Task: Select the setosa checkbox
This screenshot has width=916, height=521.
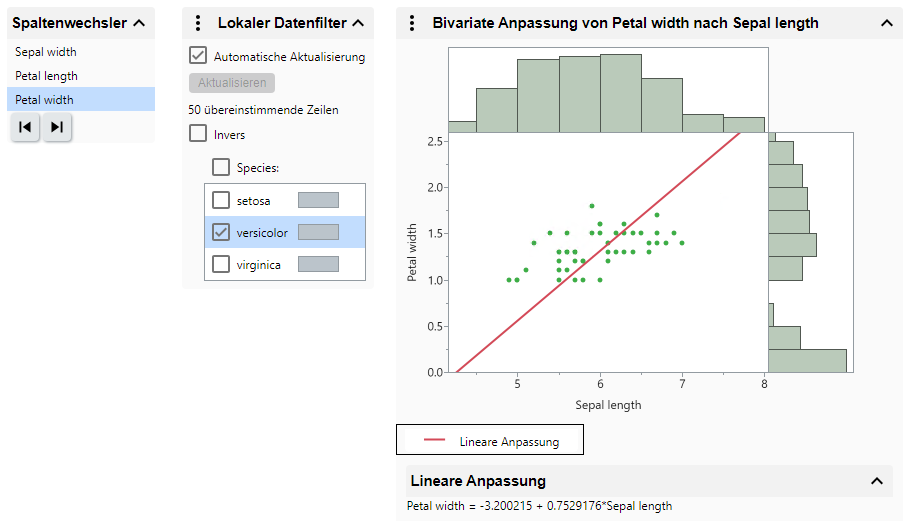Action: (221, 200)
